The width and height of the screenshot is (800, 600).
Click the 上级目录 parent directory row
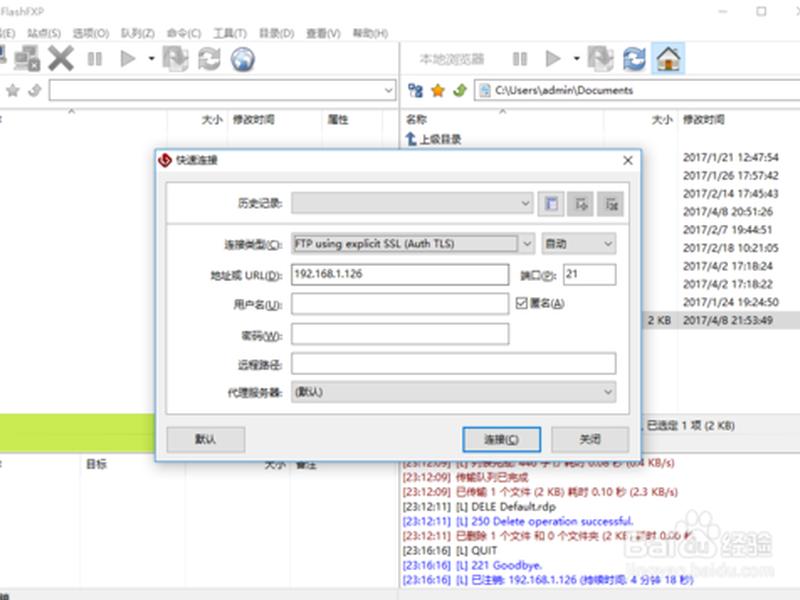[x=434, y=139]
